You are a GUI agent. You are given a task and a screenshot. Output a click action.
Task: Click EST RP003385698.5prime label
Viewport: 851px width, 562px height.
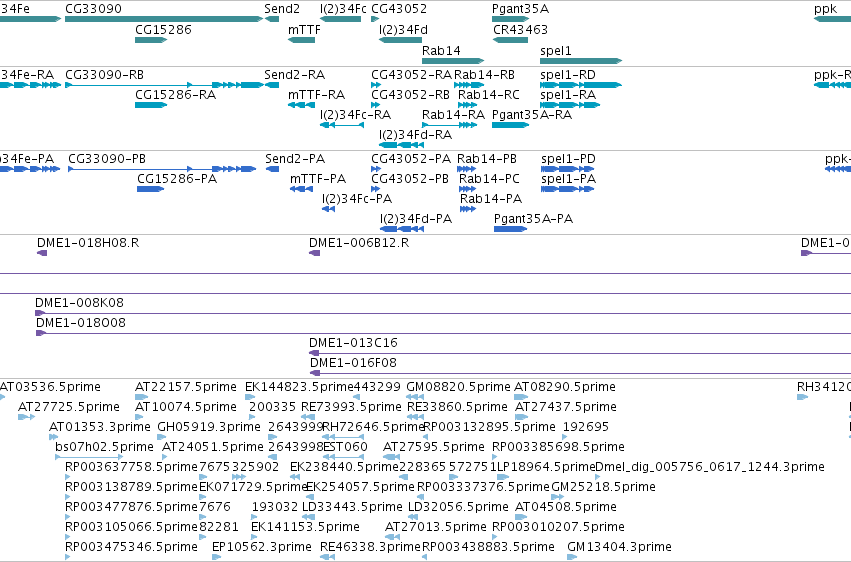(558, 447)
